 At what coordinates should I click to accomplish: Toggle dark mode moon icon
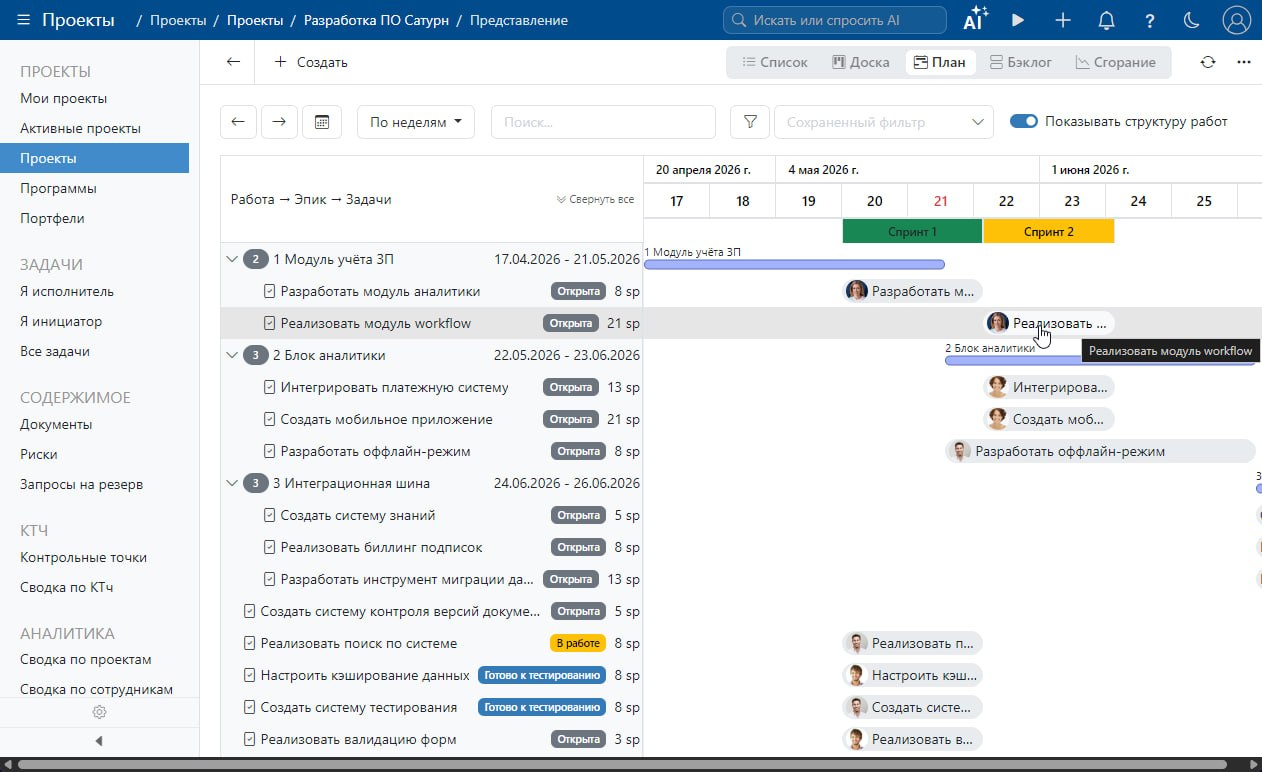tap(1192, 20)
